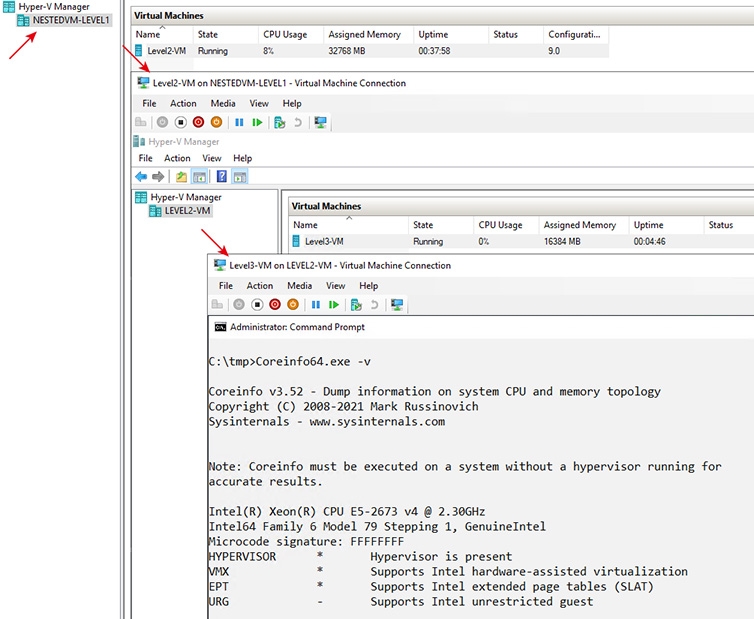The image size is (754, 619).
Task: Open Action menu in Level2-VM connection window
Action: click(183, 103)
